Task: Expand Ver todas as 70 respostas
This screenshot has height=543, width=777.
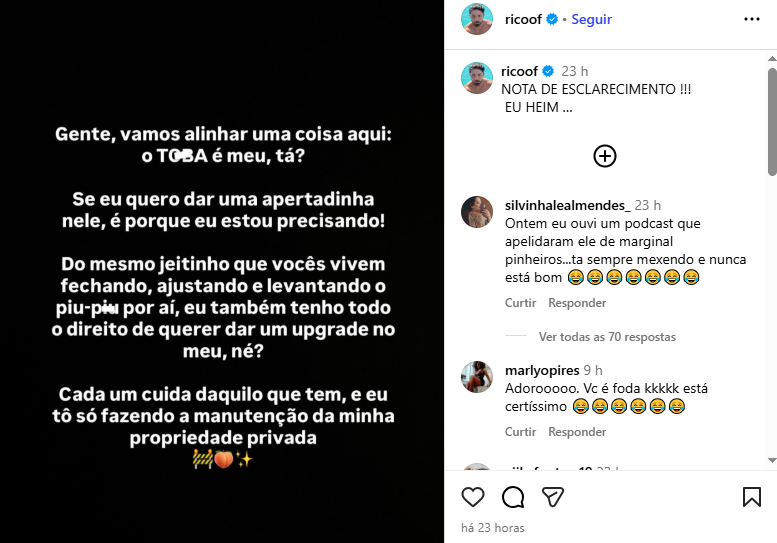Action: coord(607,336)
